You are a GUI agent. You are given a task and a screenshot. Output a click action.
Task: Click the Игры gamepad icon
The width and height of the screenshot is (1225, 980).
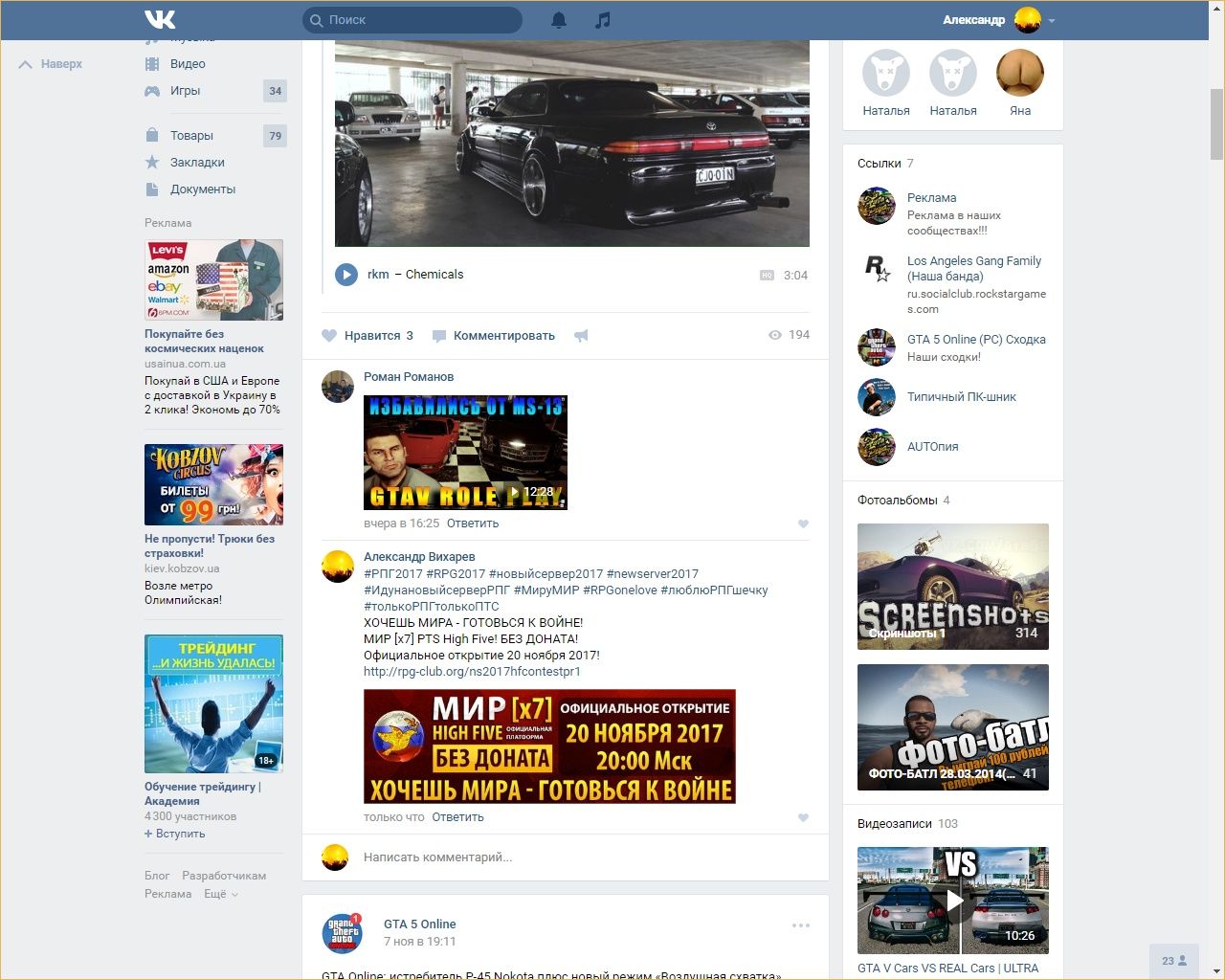tap(152, 91)
